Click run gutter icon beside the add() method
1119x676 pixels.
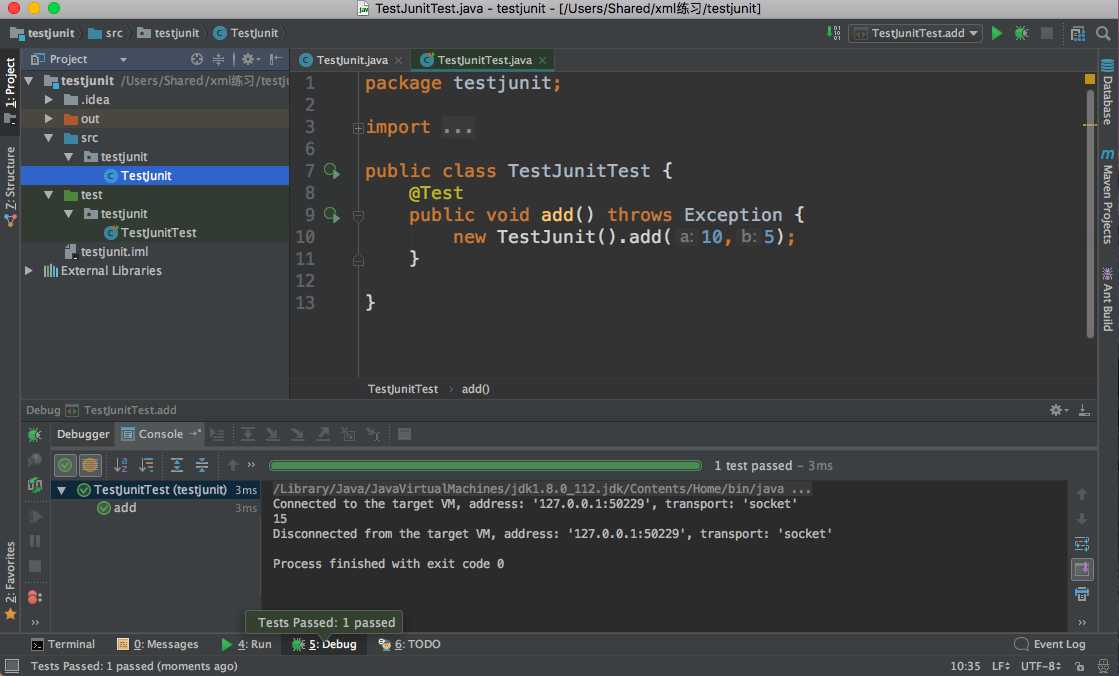pyautogui.click(x=332, y=214)
